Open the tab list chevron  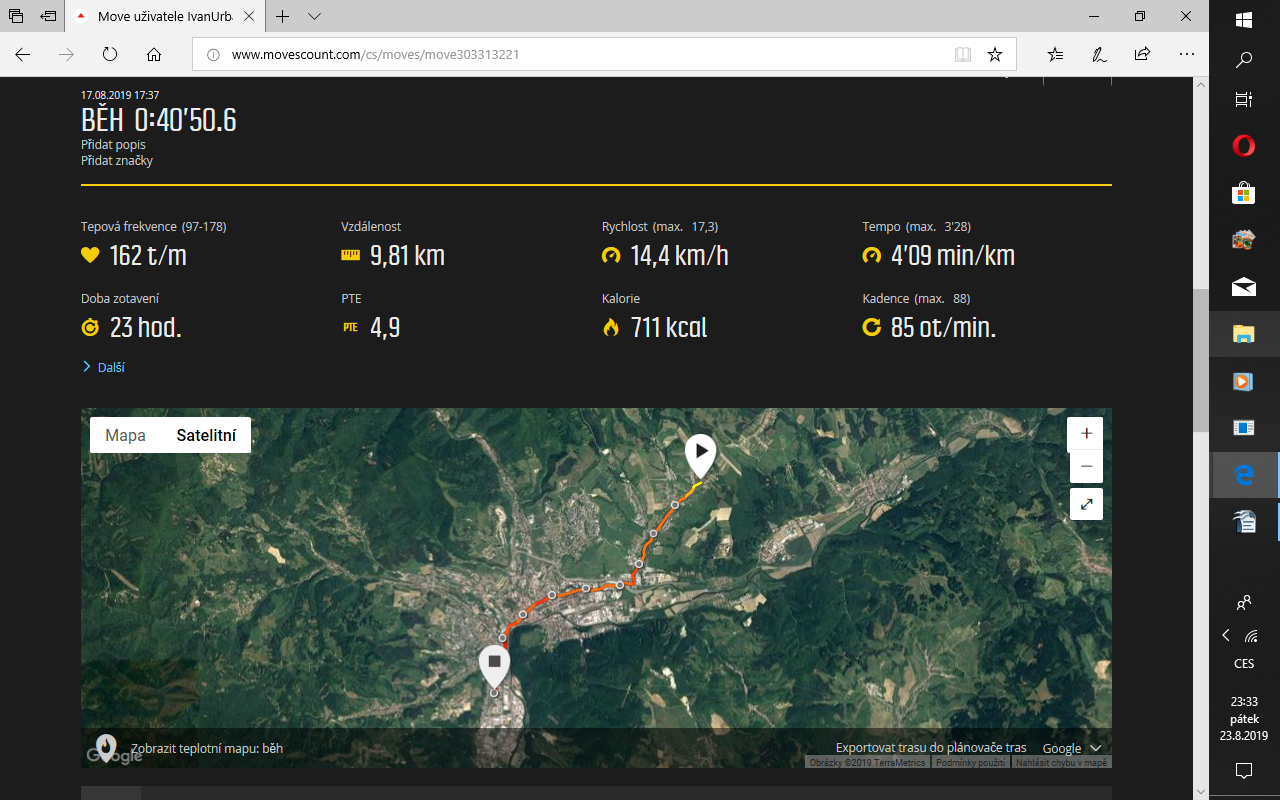click(x=315, y=17)
